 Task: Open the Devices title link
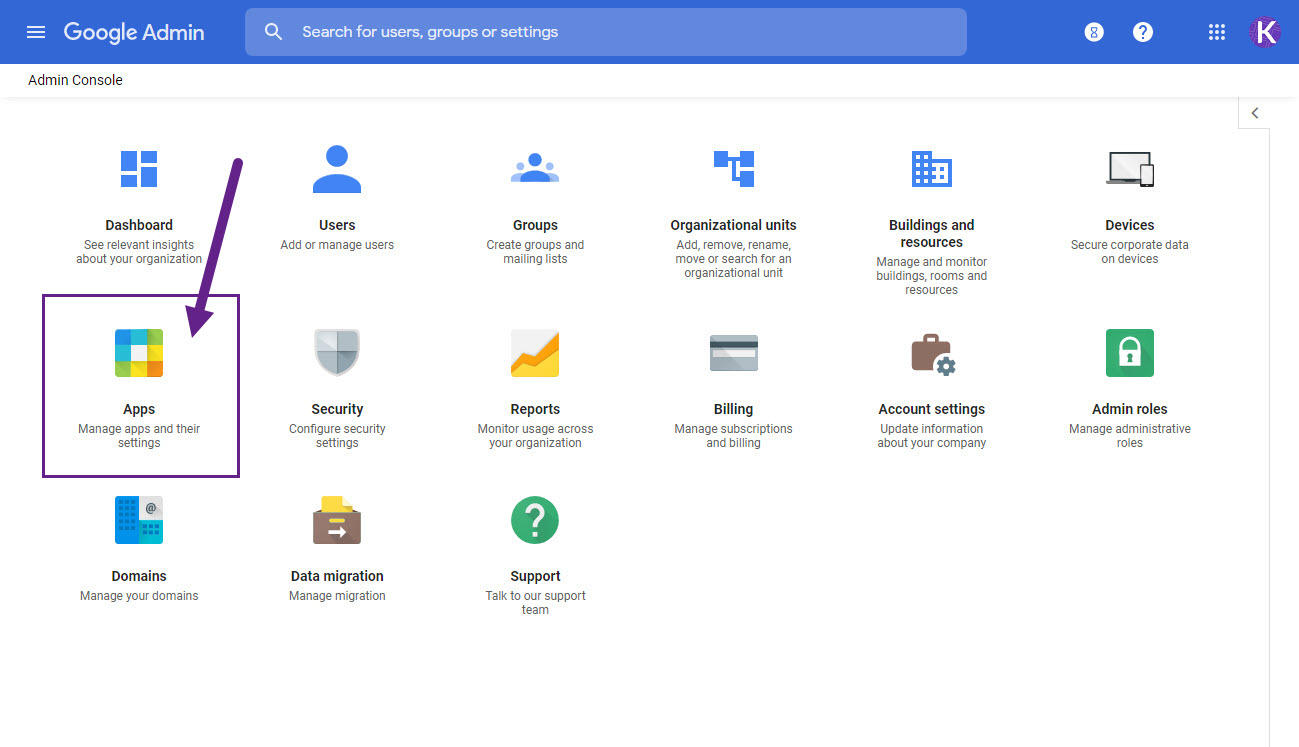click(1130, 225)
